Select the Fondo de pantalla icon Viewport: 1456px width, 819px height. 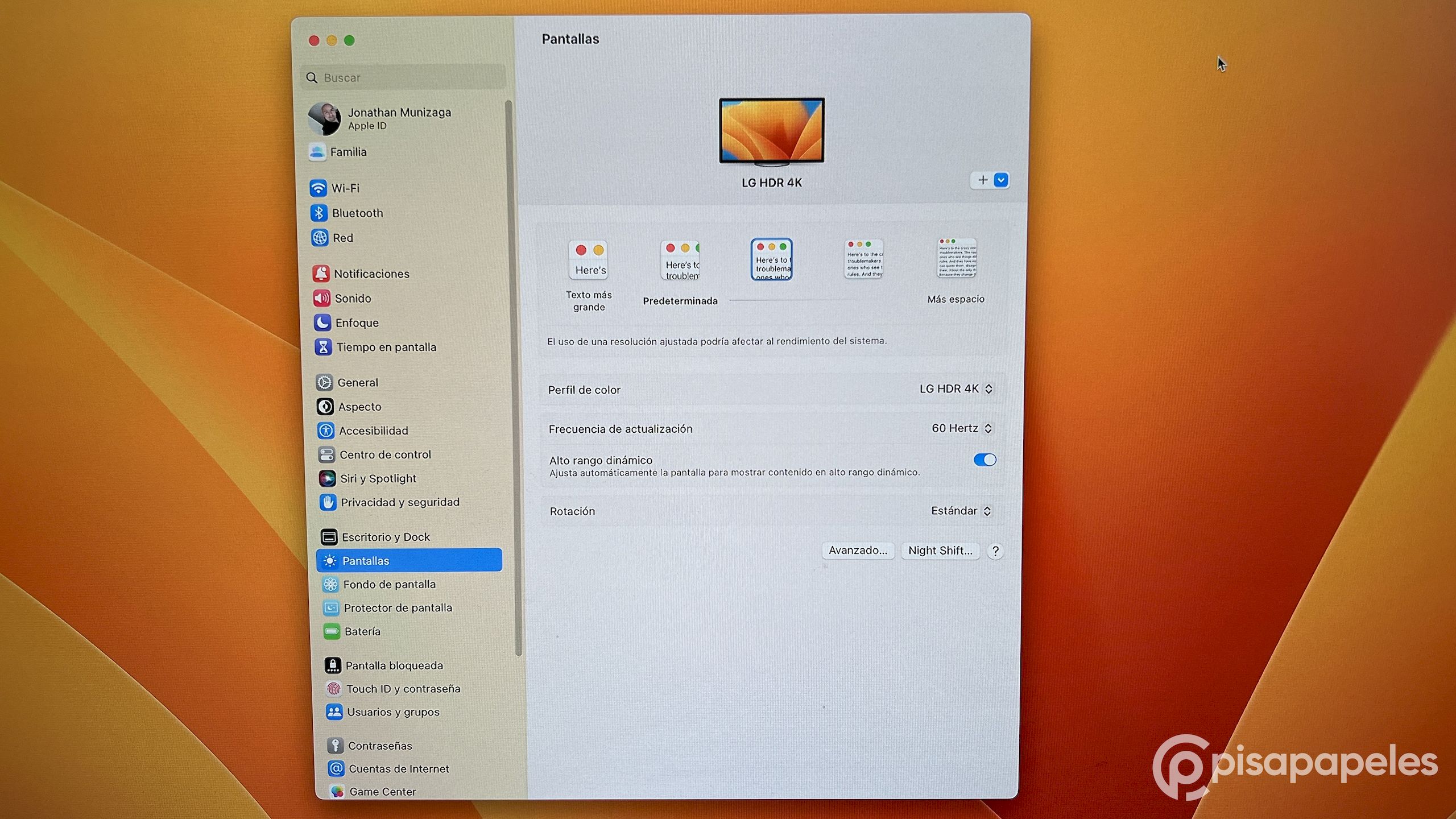click(x=330, y=584)
